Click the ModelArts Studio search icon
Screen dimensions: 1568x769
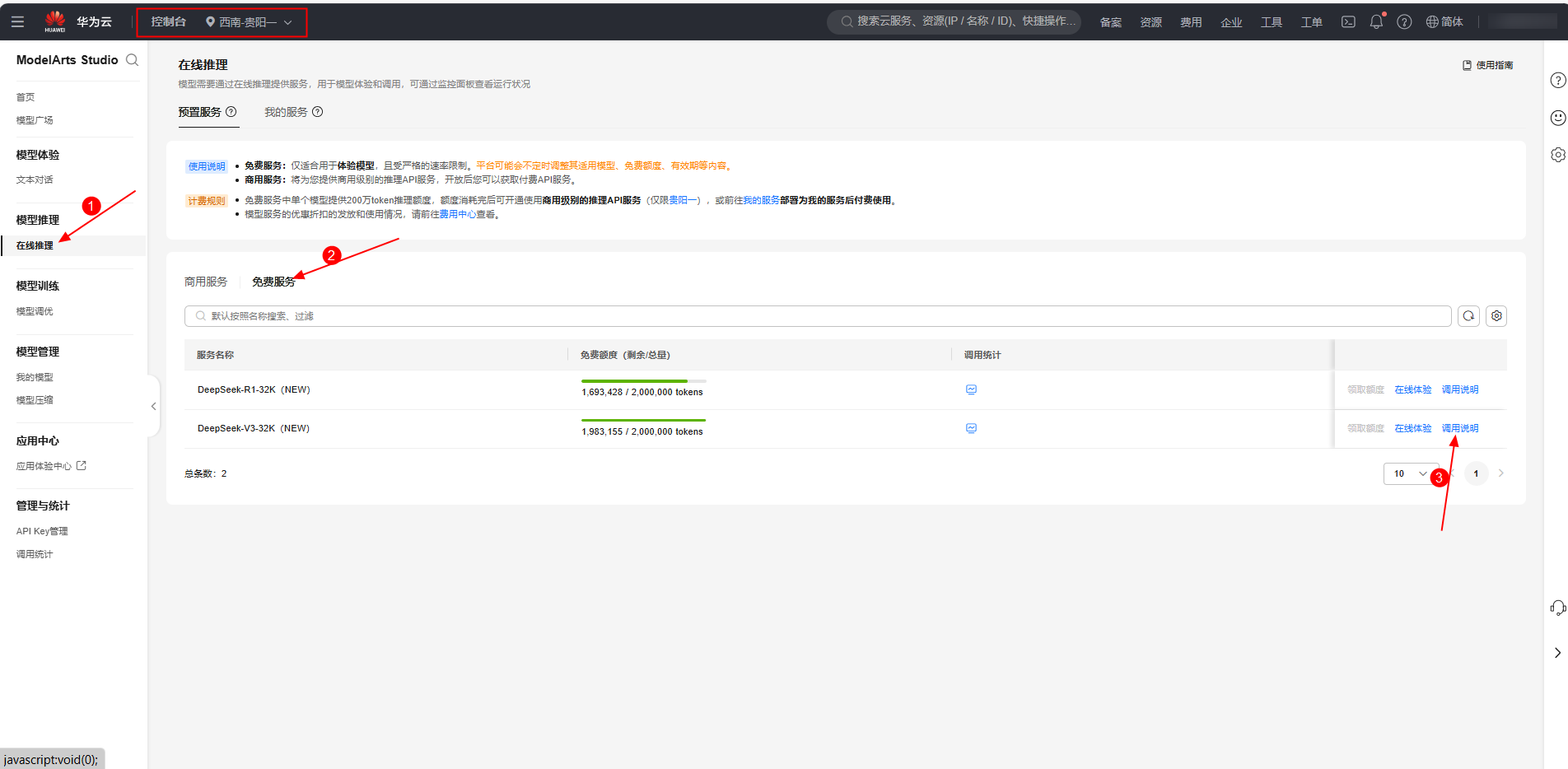click(x=132, y=60)
